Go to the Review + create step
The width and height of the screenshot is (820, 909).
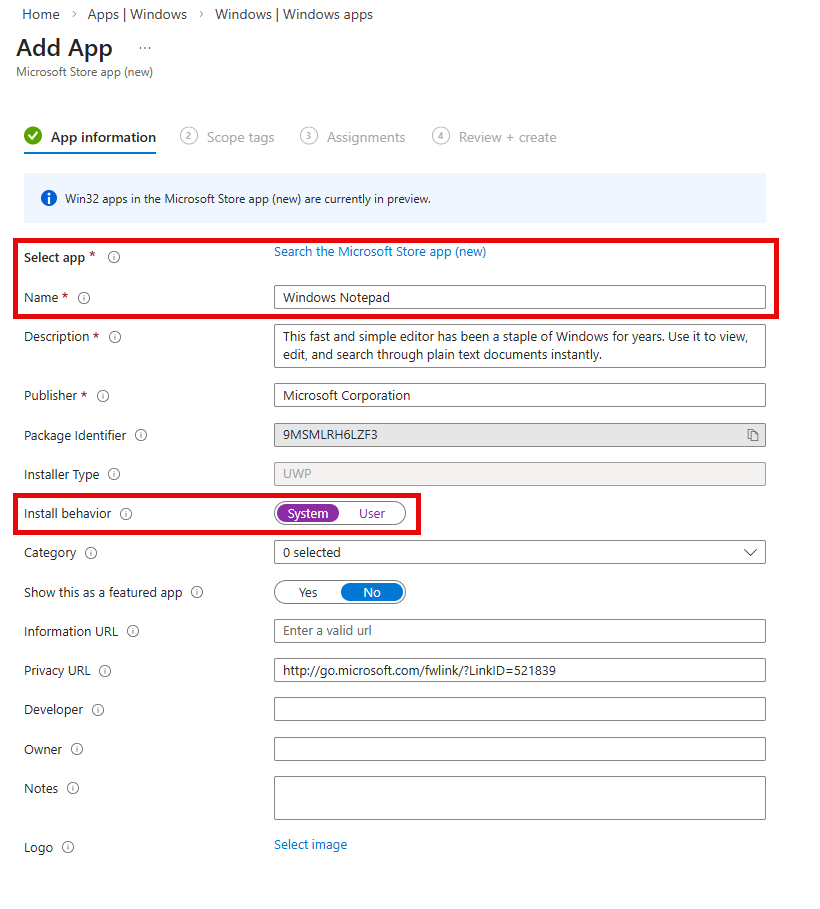(494, 137)
